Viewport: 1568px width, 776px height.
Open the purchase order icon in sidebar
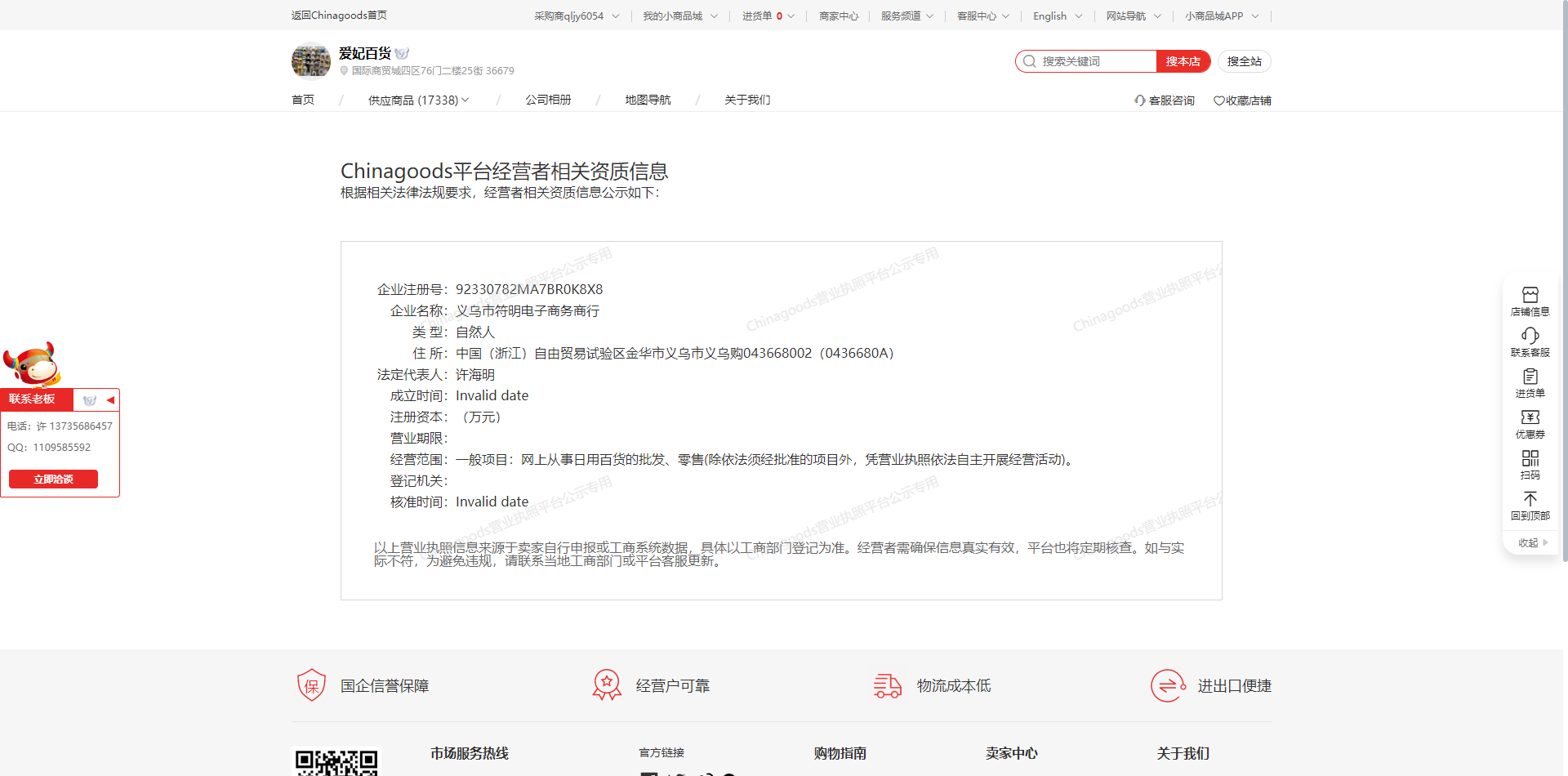[1530, 377]
